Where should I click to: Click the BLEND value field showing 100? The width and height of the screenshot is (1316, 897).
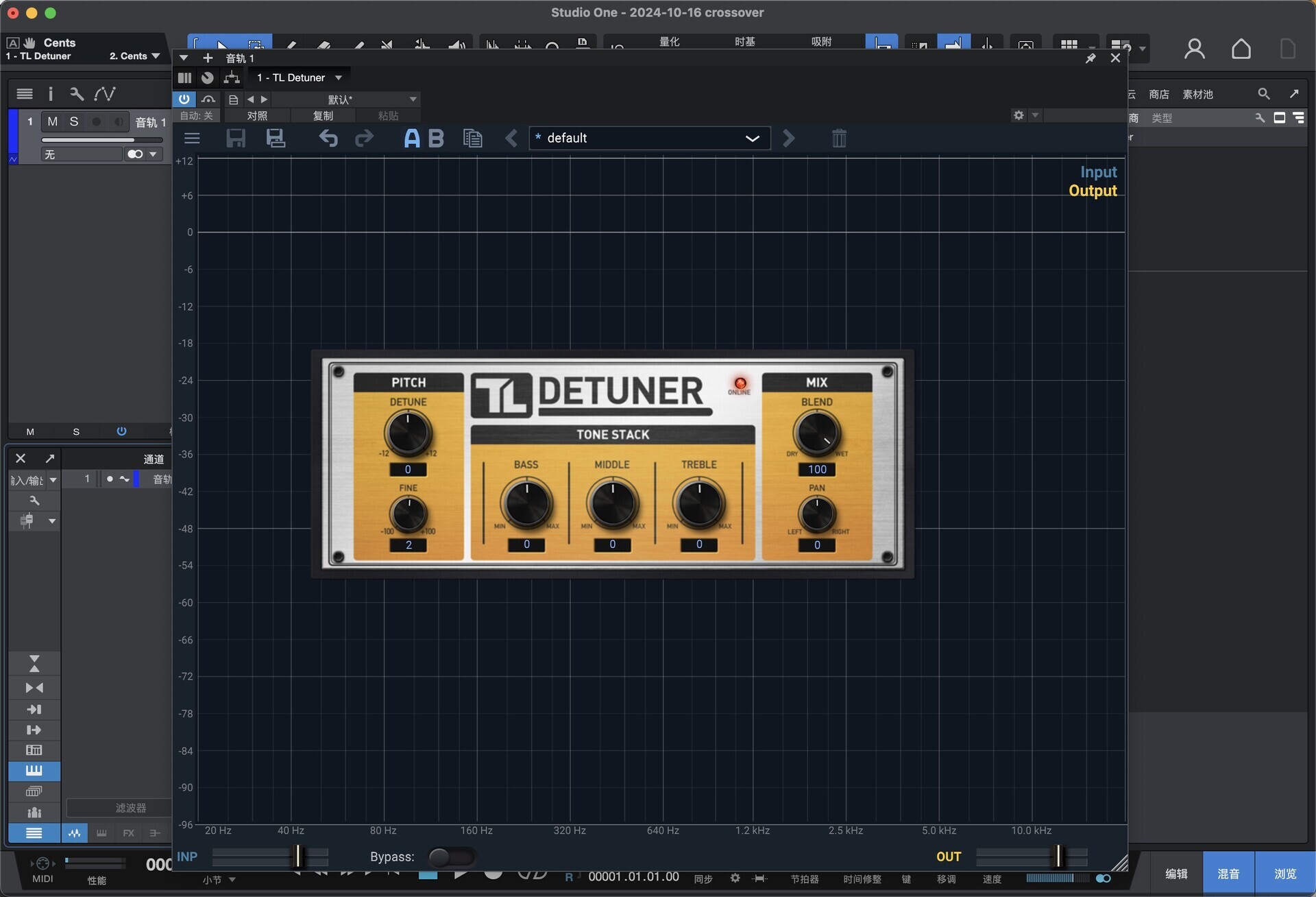[x=817, y=470]
